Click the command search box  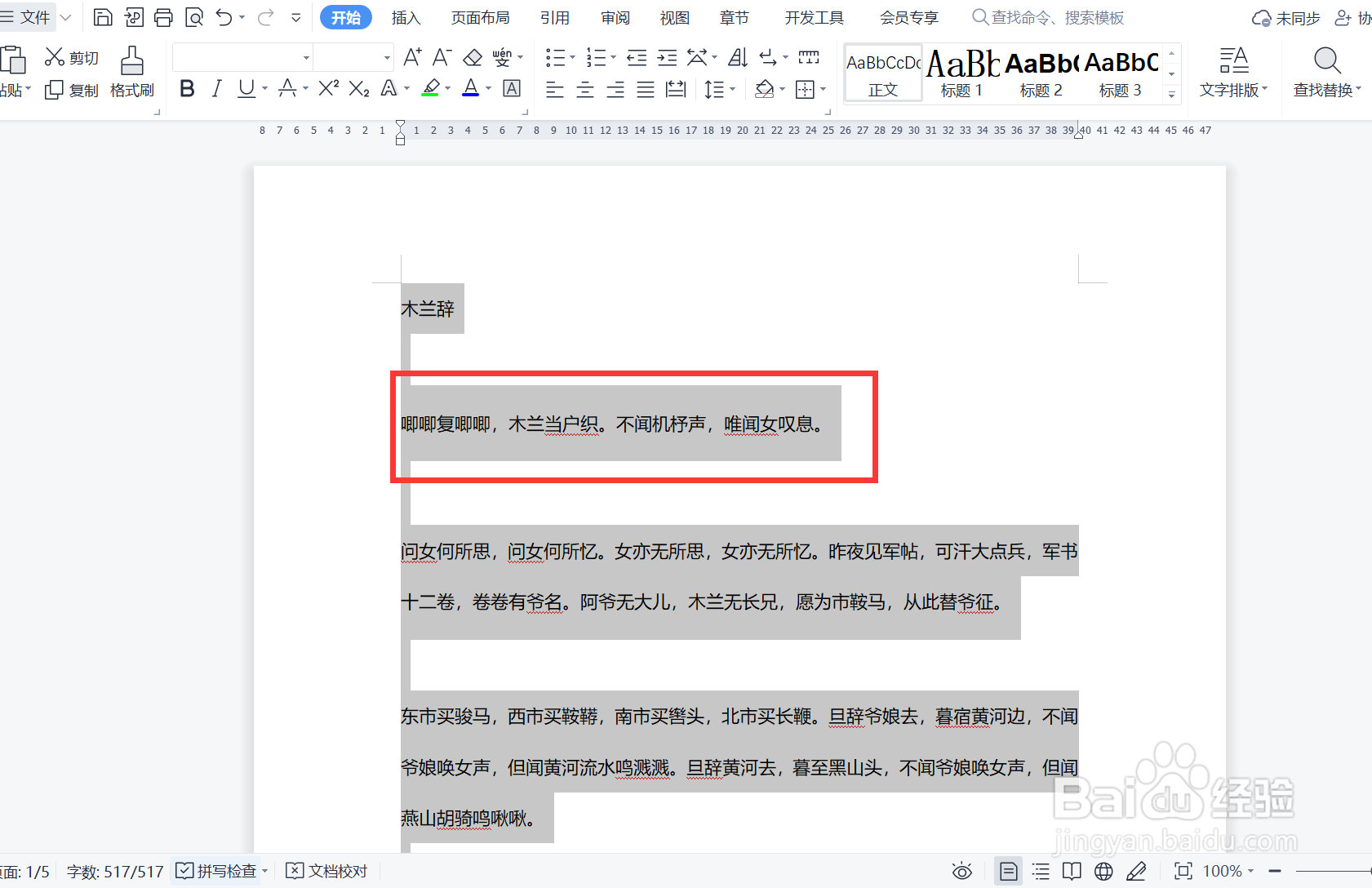(x=1049, y=17)
